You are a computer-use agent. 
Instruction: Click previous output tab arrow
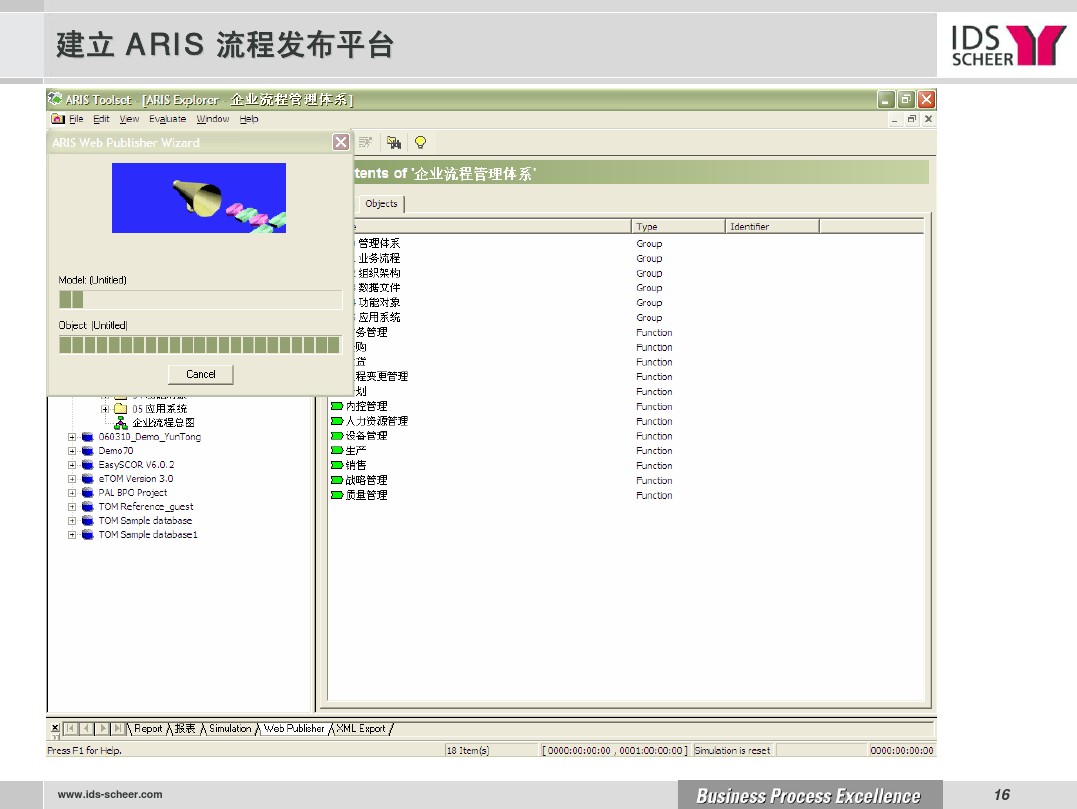(86, 728)
